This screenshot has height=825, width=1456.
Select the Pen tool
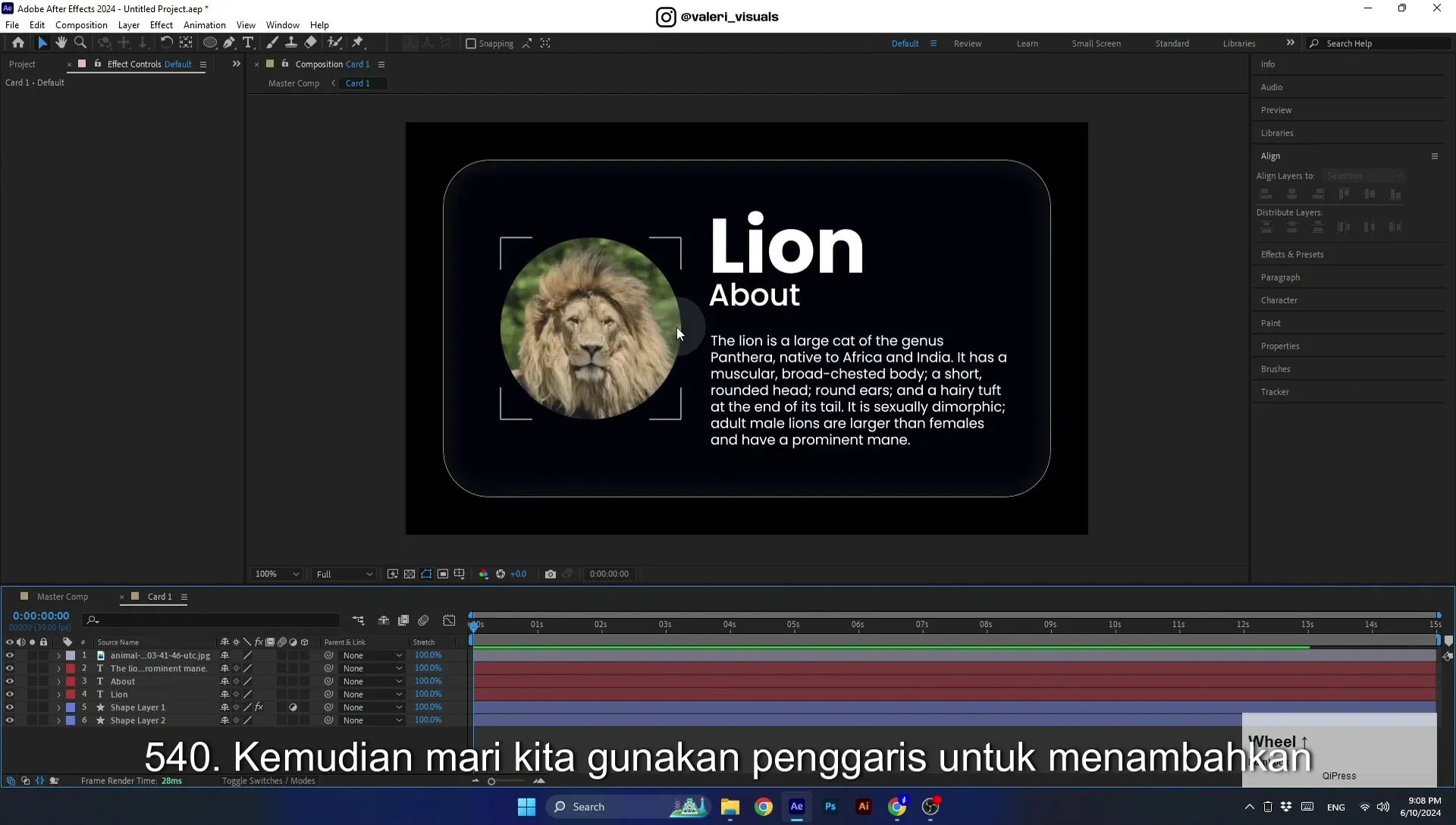pyautogui.click(x=229, y=43)
